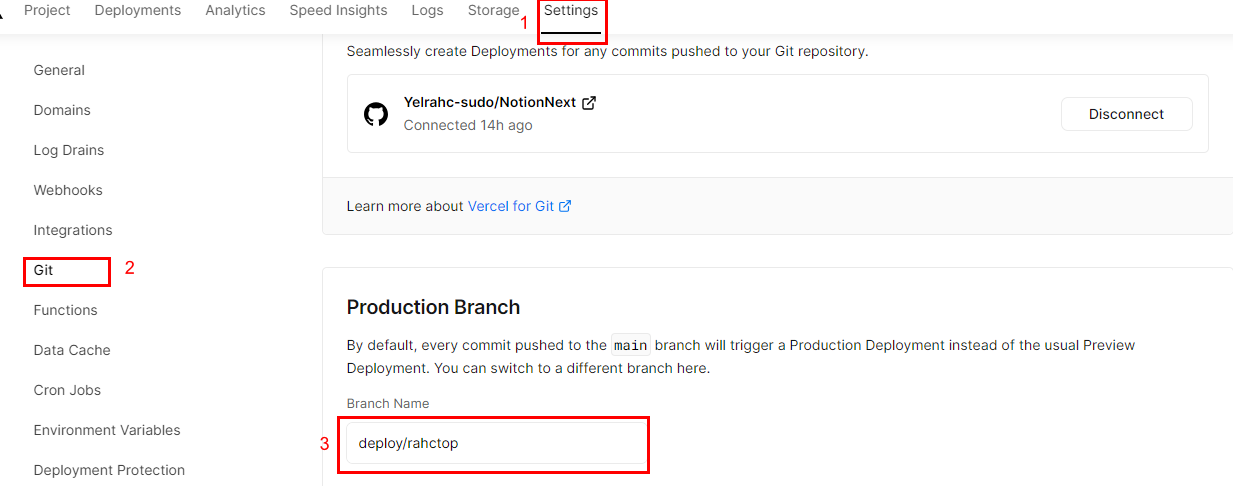This screenshot has height=486, width=1233.
Task: Click the 'Connected 14h ago' text
Action: [x=468, y=126]
